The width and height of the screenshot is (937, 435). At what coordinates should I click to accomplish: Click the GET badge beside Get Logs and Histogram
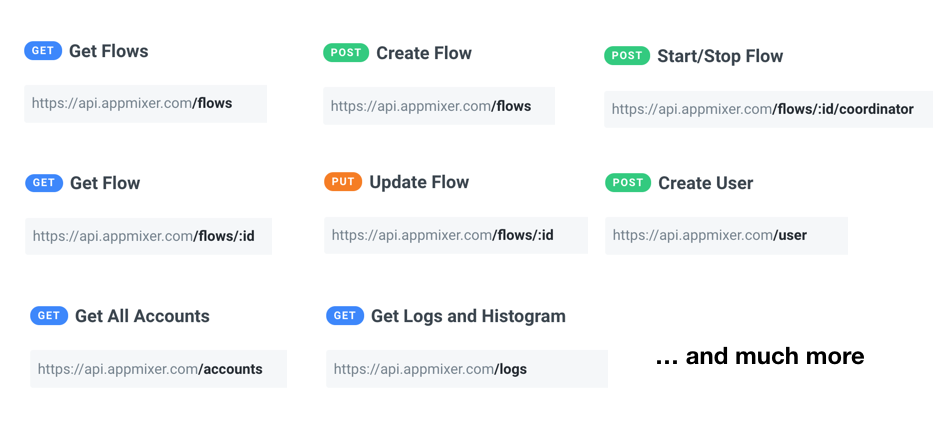pos(345,315)
